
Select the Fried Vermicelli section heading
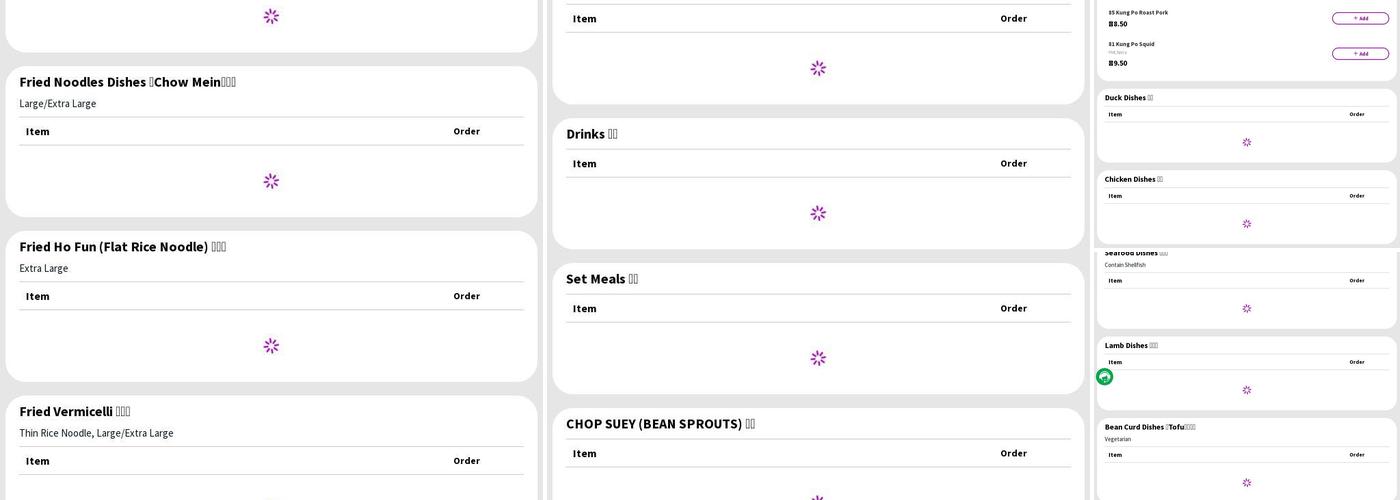[x=75, y=411]
